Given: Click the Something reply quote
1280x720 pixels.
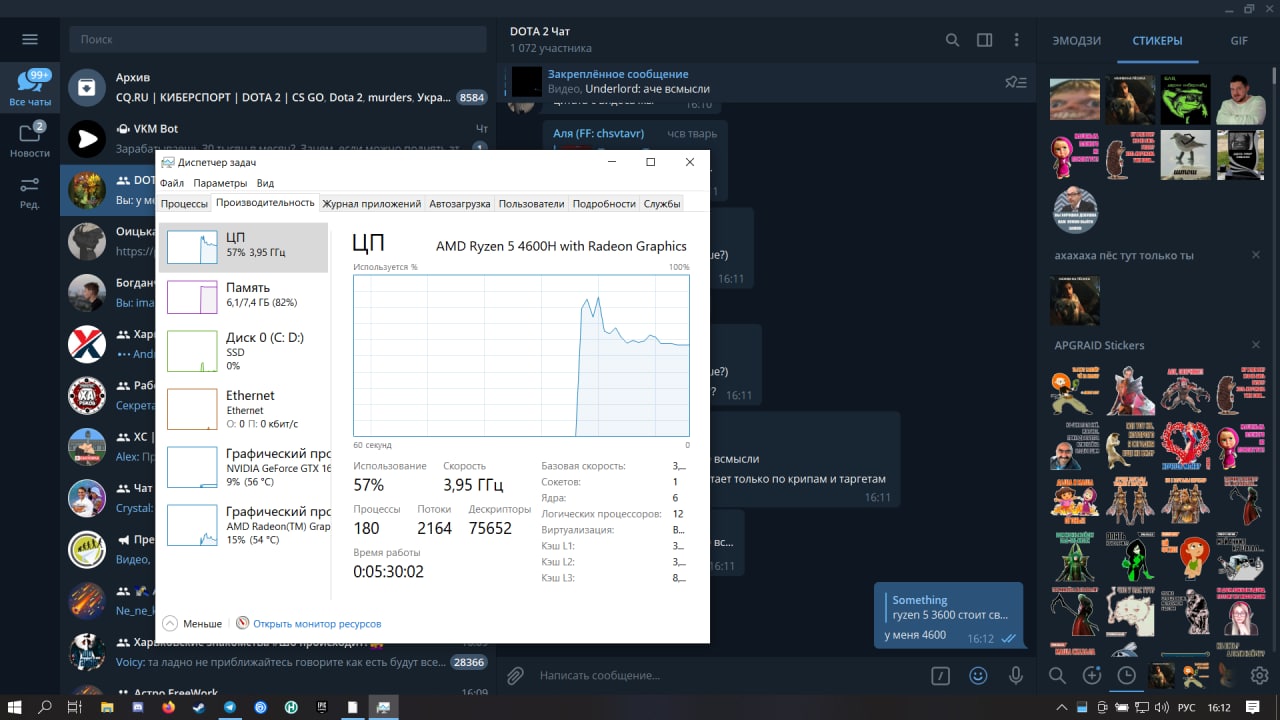Looking at the screenshot, I should pos(948,607).
